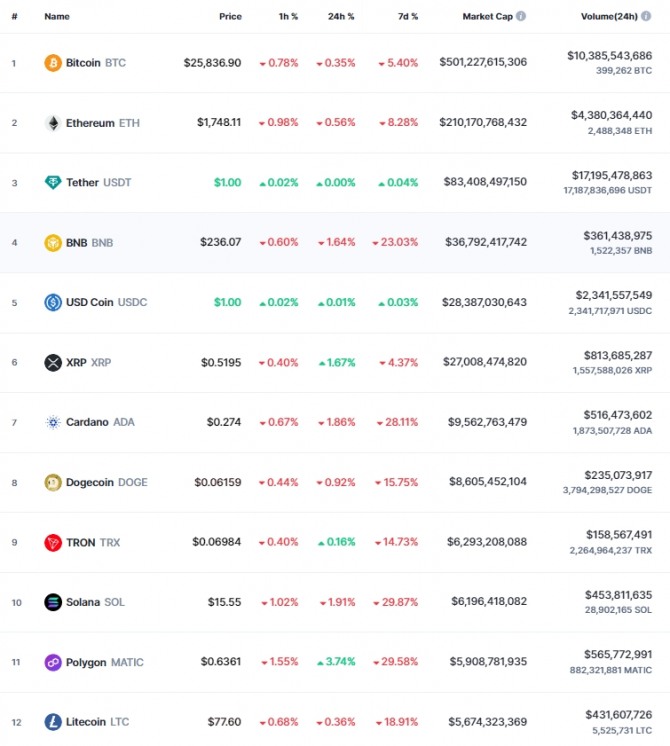Select the USD Coin logo

53,302
